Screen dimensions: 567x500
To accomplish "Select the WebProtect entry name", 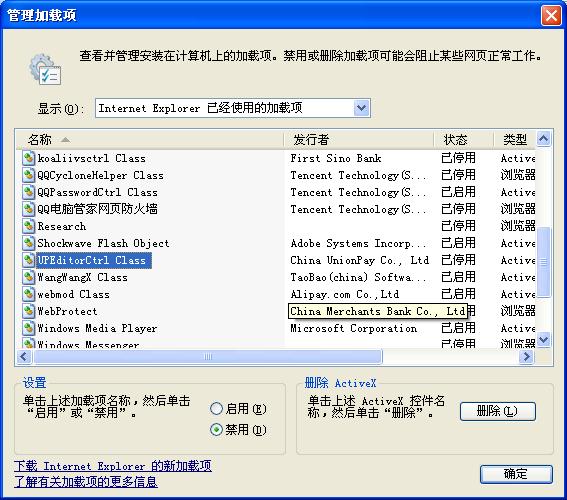I will 67,311.
